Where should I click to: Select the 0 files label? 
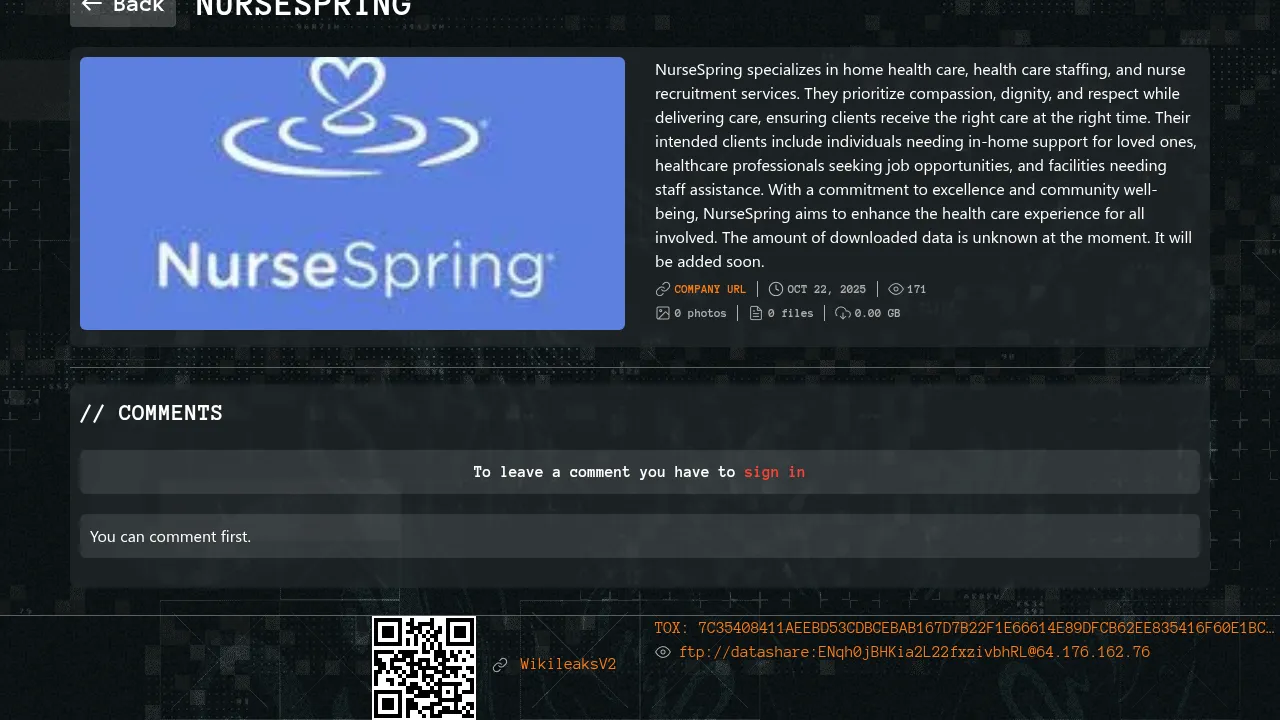point(790,313)
